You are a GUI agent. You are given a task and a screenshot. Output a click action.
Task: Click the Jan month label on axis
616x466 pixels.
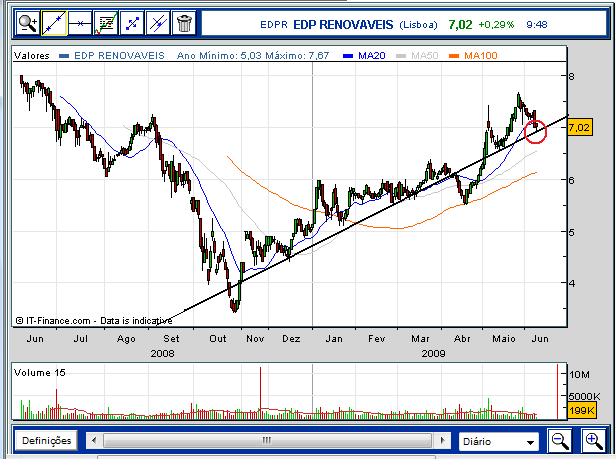pos(334,339)
